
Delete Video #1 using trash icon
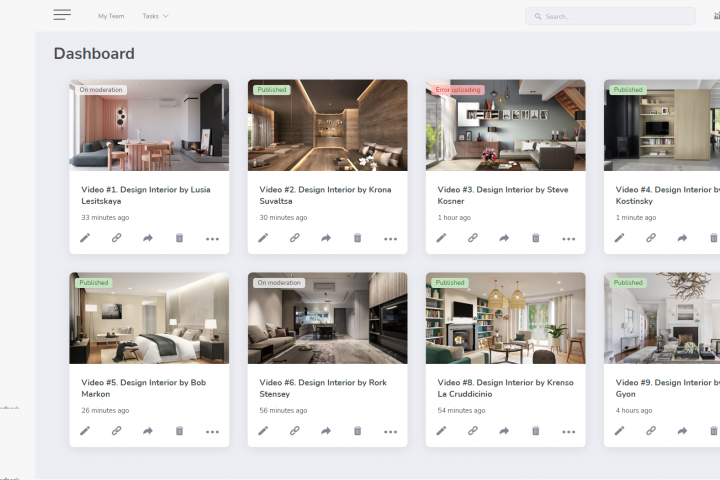point(180,238)
